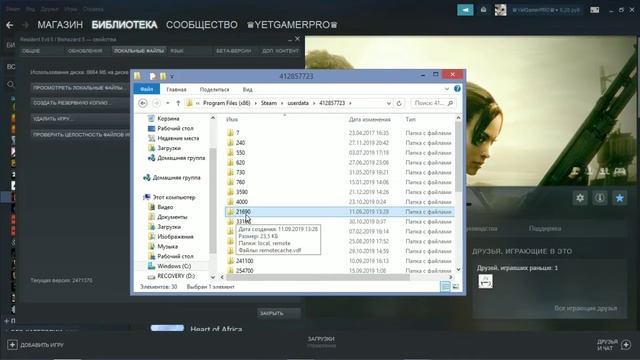Click ПРОСМОТРЕТЬ ЛОКАЛЬНЫЕ ФАЙЛЫ button

point(80,88)
